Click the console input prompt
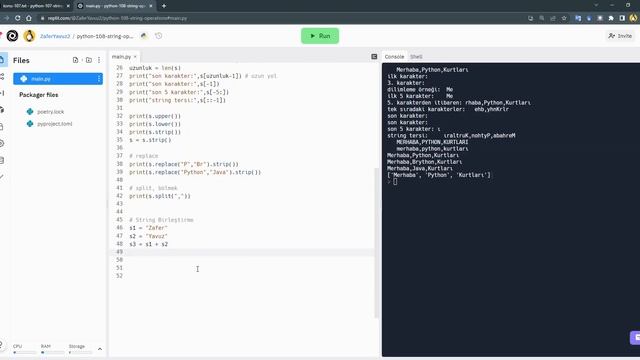The height and width of the screenshot is (360, 640). point(395,182)
